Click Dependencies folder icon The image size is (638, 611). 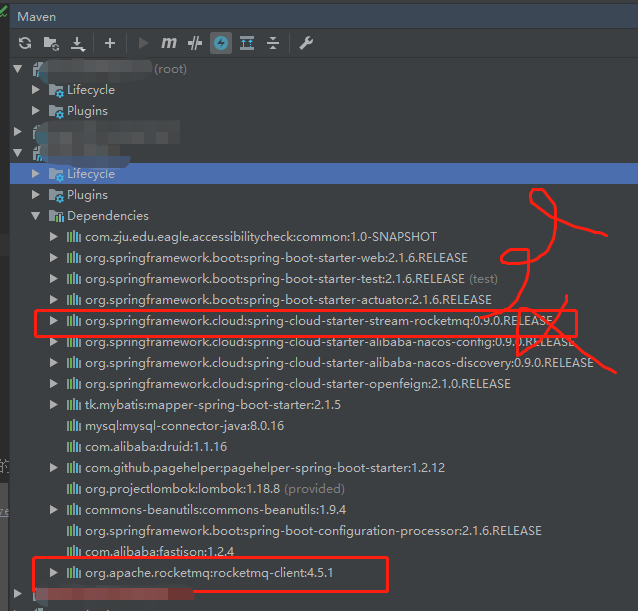[56, 216]
